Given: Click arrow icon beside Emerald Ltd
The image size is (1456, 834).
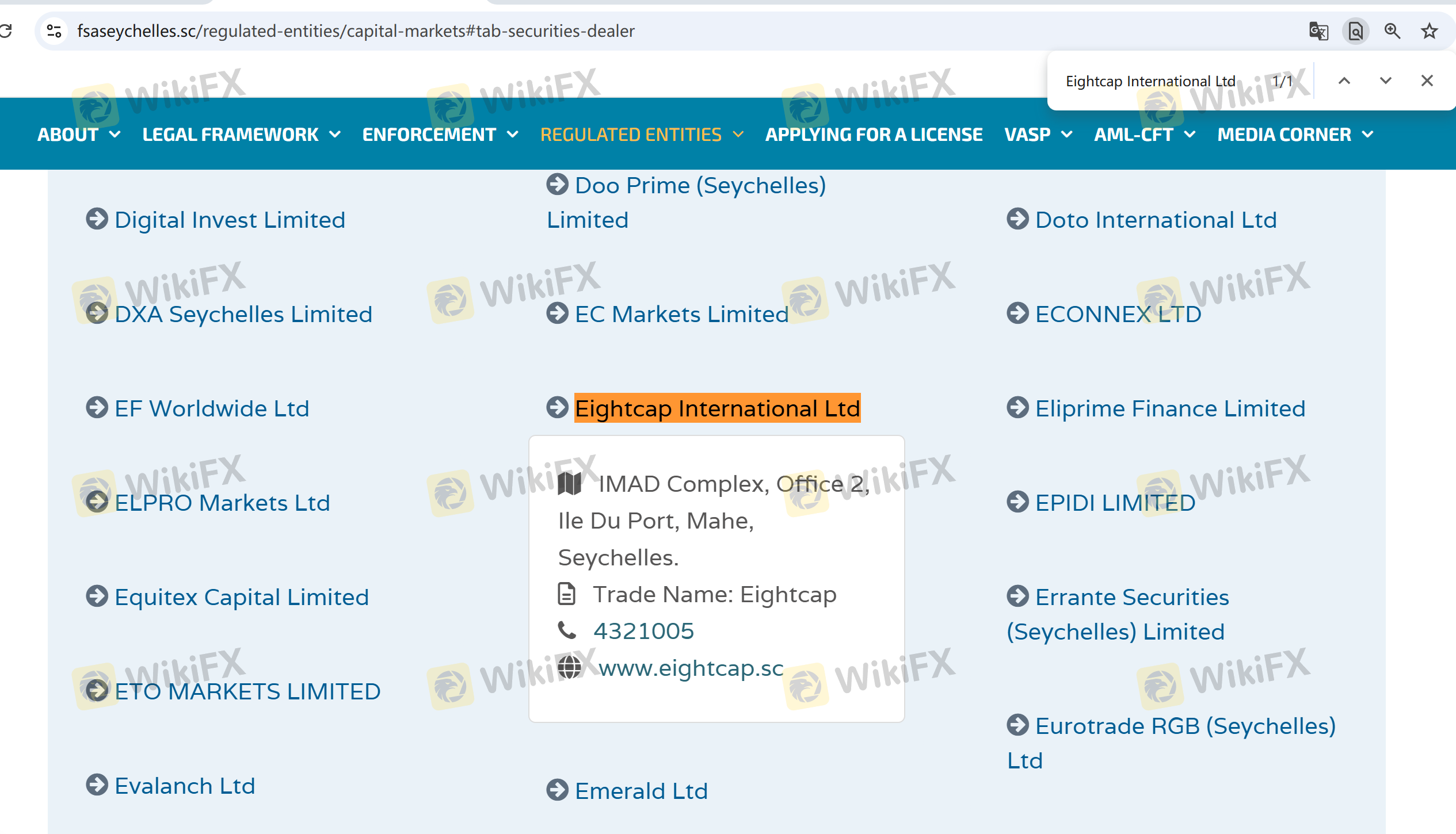Looking at the screenshot, I should point(557,790).
